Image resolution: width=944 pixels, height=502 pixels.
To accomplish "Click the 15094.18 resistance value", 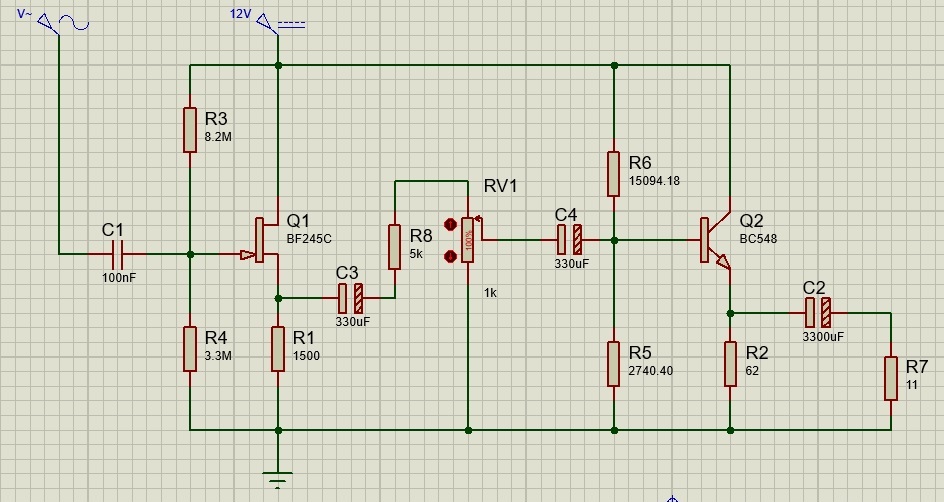I will point(654,181).
